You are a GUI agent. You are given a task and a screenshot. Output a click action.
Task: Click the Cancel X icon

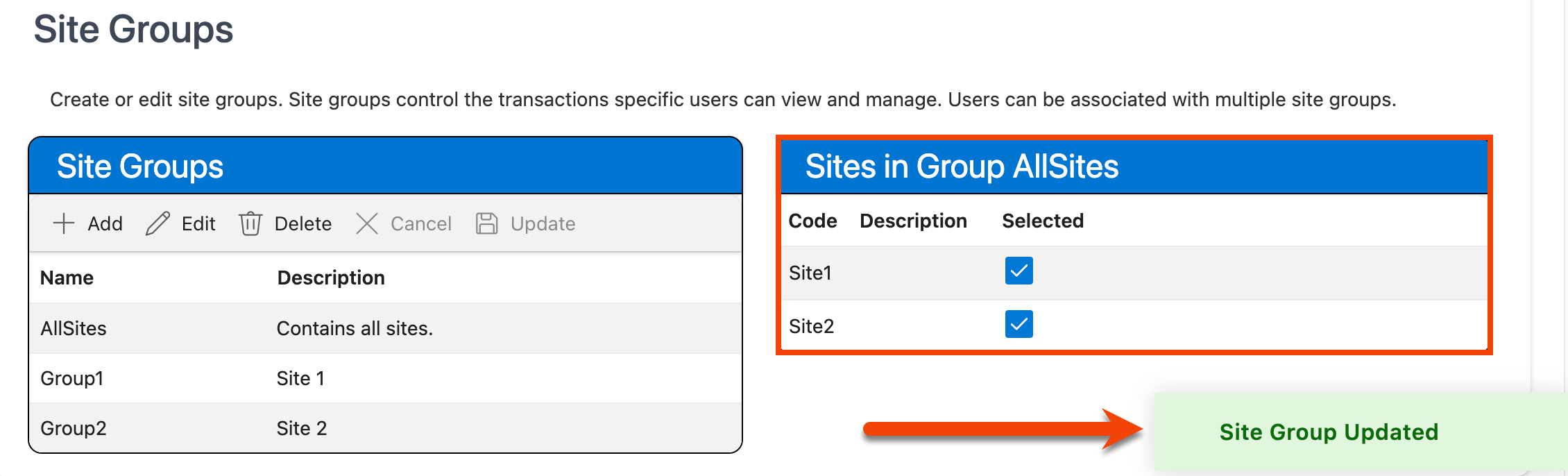(367, 223)
